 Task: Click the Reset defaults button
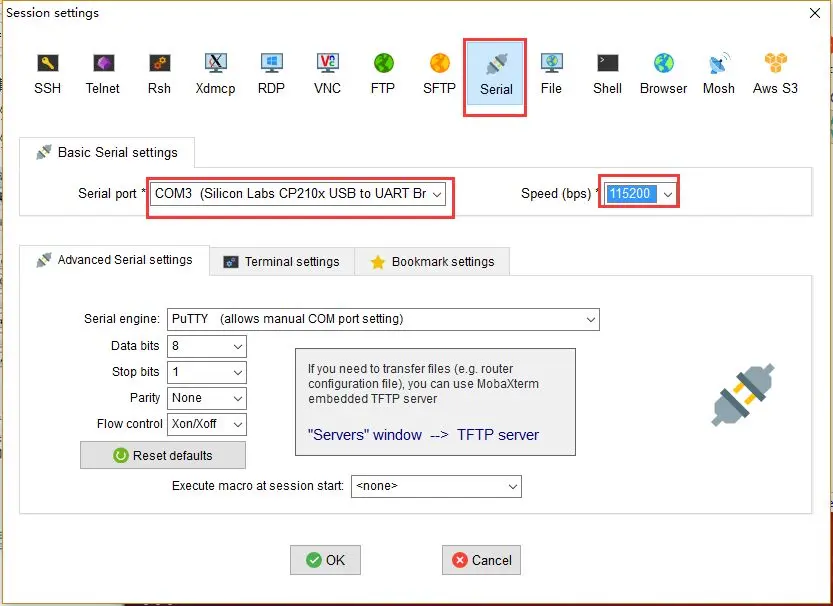click(163, 456)
